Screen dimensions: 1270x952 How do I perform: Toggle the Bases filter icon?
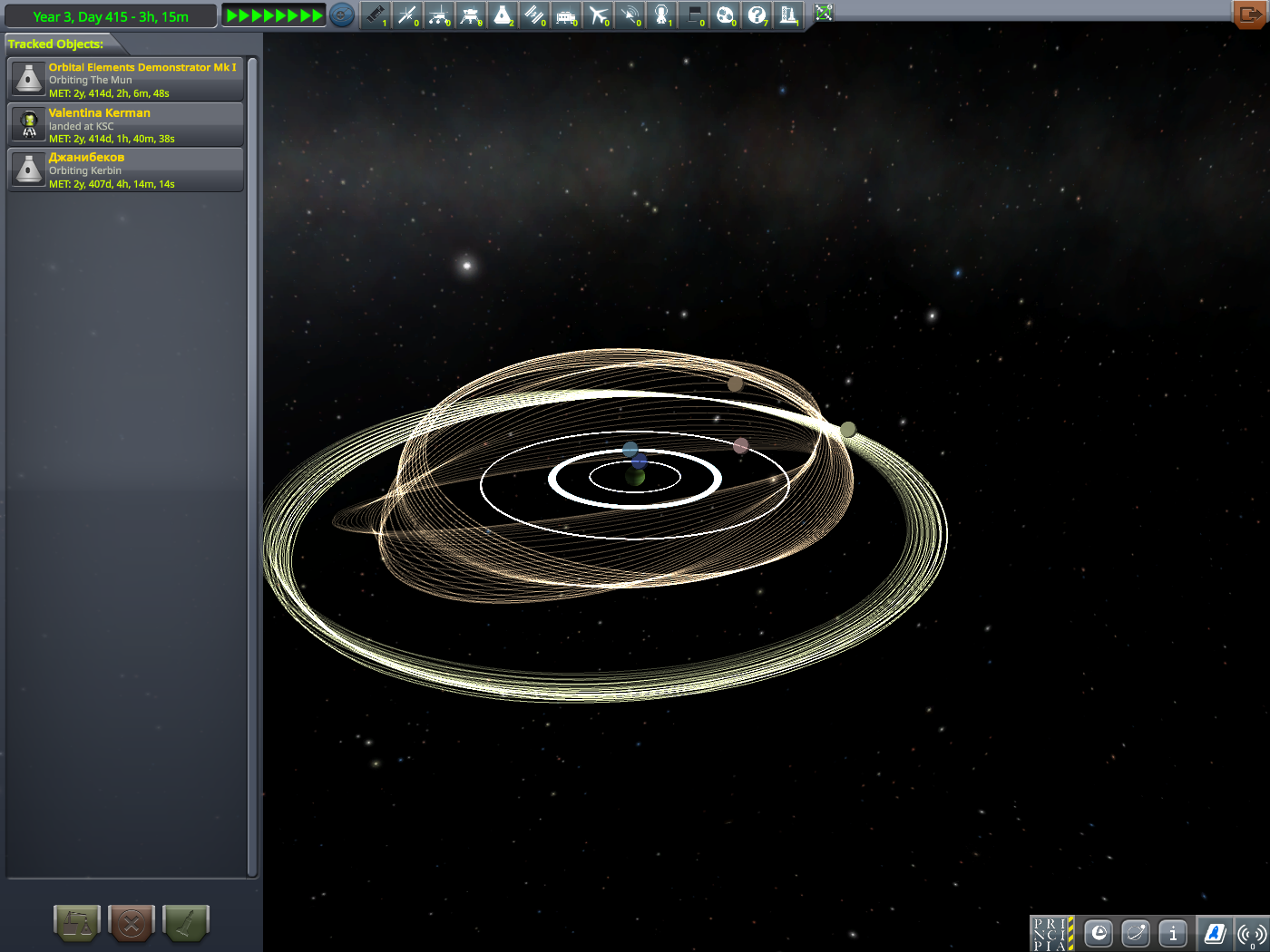(x=566, y=15)
